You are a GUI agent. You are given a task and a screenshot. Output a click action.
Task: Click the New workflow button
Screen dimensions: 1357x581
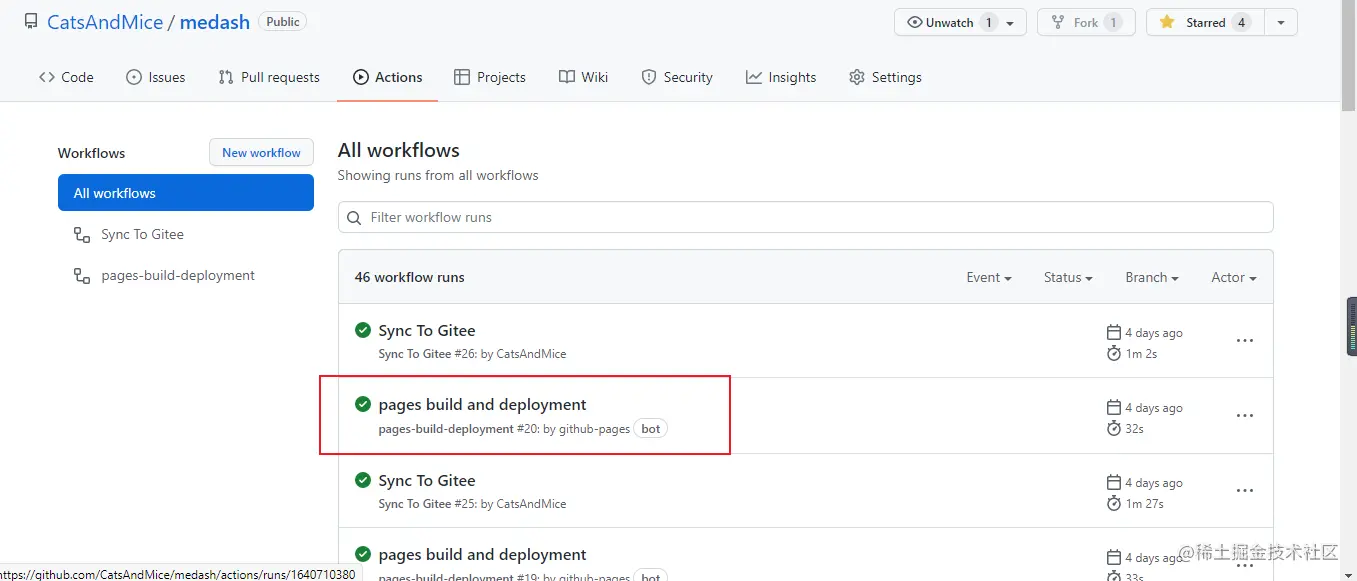pos(261,152)
